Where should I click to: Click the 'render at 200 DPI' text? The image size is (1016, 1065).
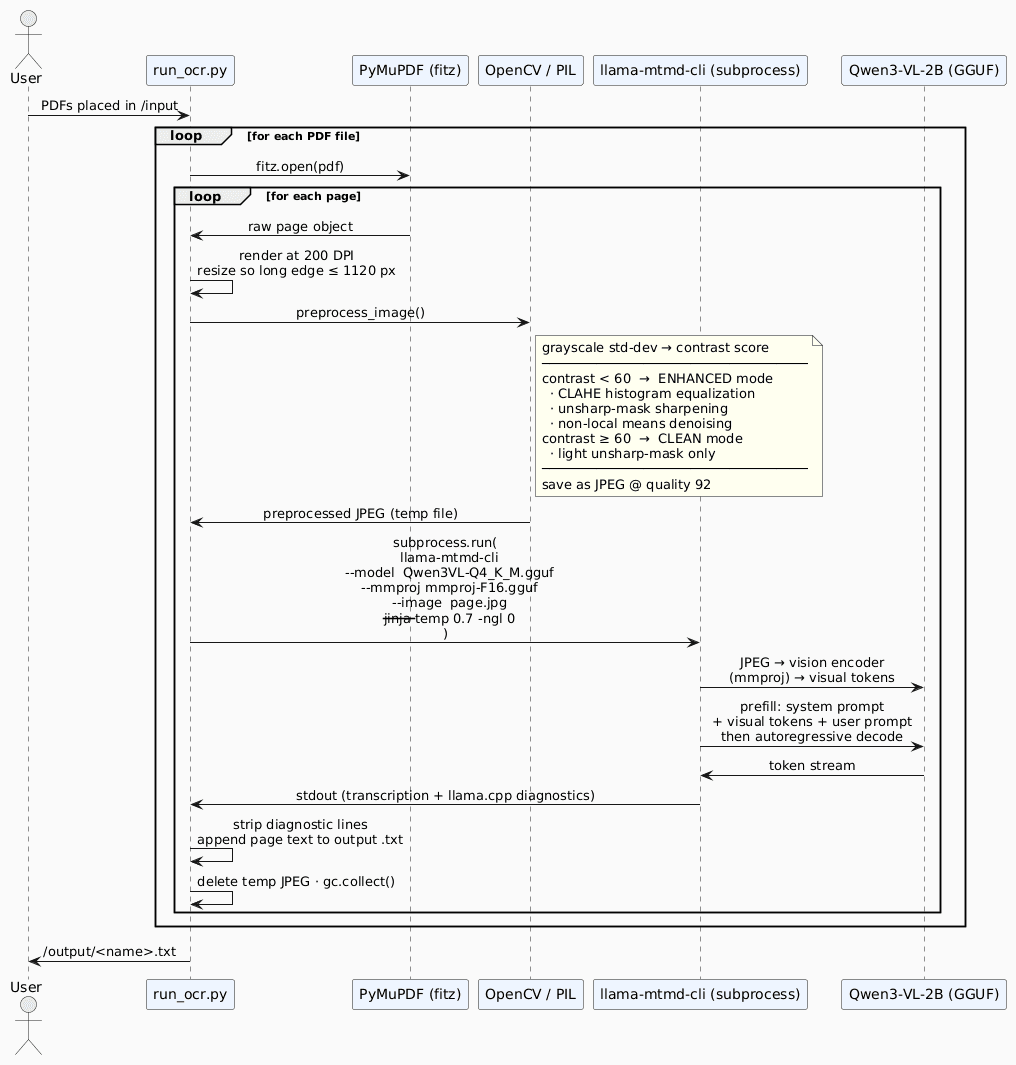296,255
